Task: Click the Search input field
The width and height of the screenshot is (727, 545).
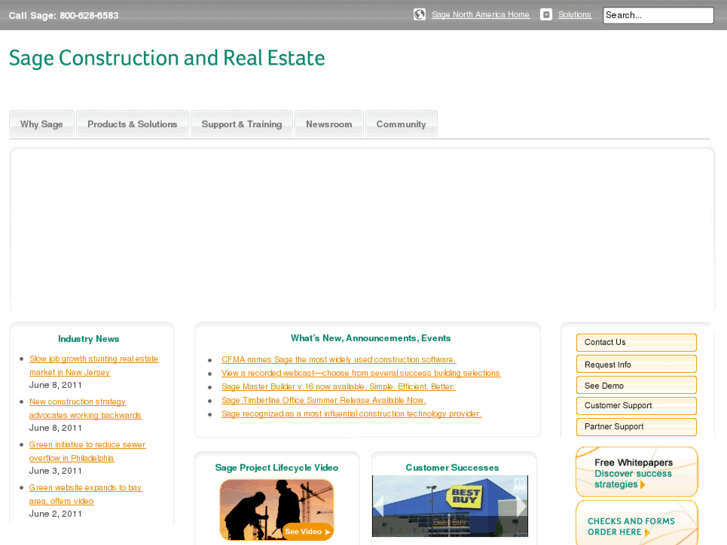Action: 658,15
